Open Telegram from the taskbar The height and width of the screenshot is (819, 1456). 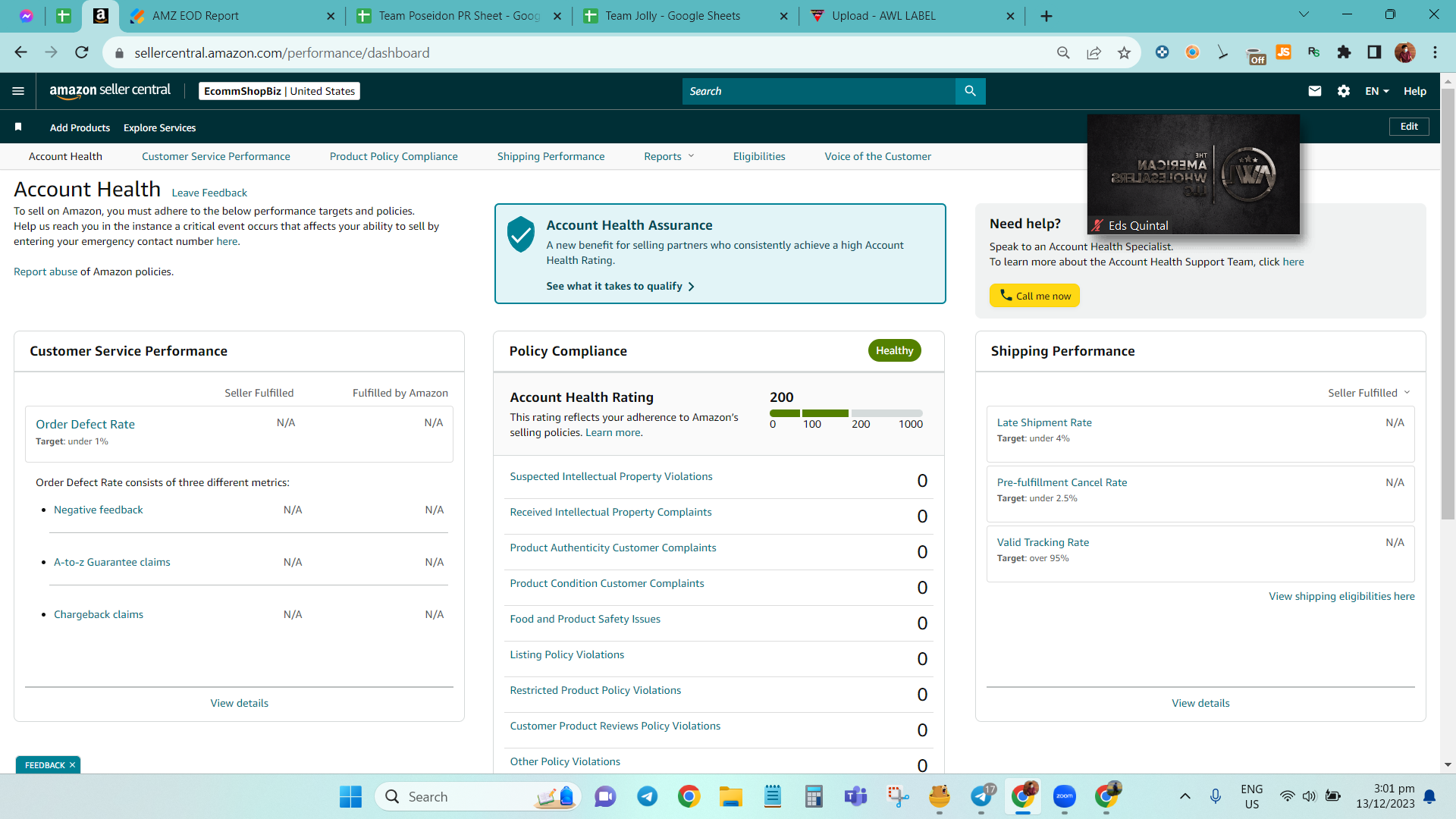tap(647, 796)
